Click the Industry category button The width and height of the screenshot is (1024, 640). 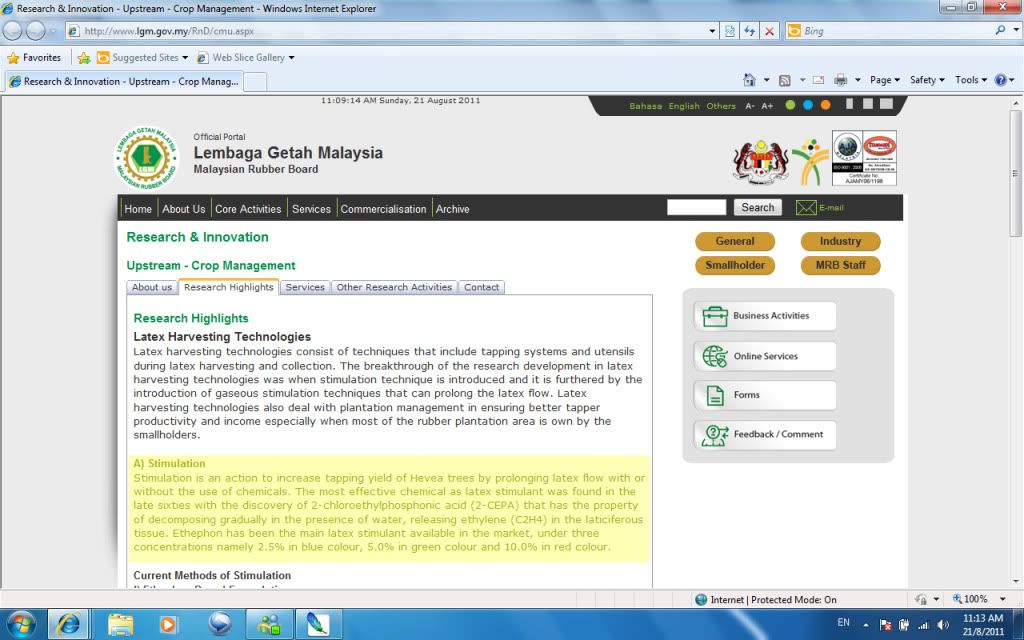click(x=840, y=241)
